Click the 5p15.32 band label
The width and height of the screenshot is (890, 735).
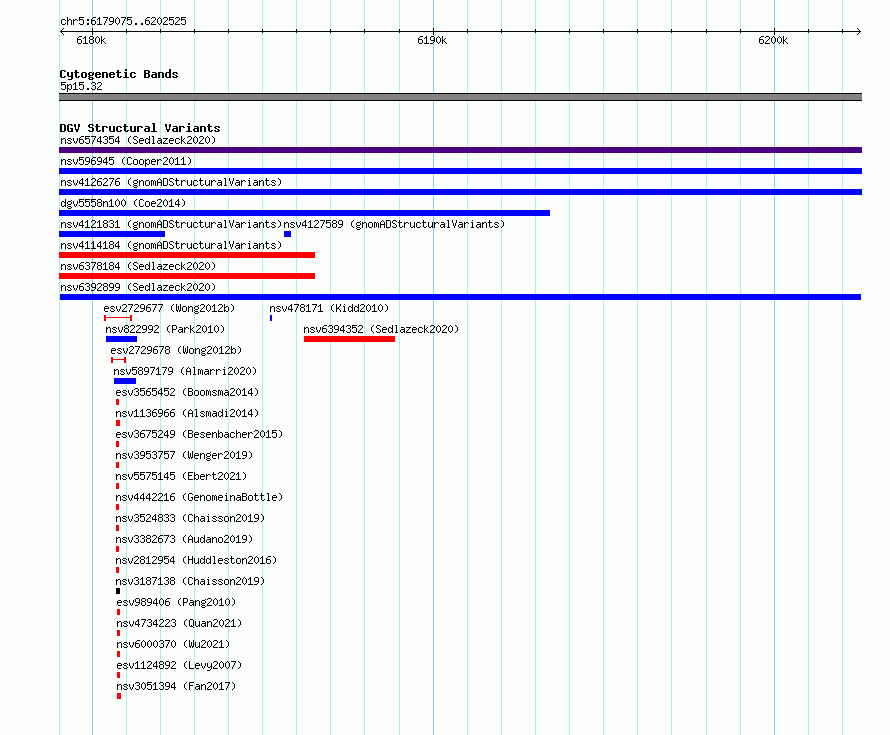point(81,86)
